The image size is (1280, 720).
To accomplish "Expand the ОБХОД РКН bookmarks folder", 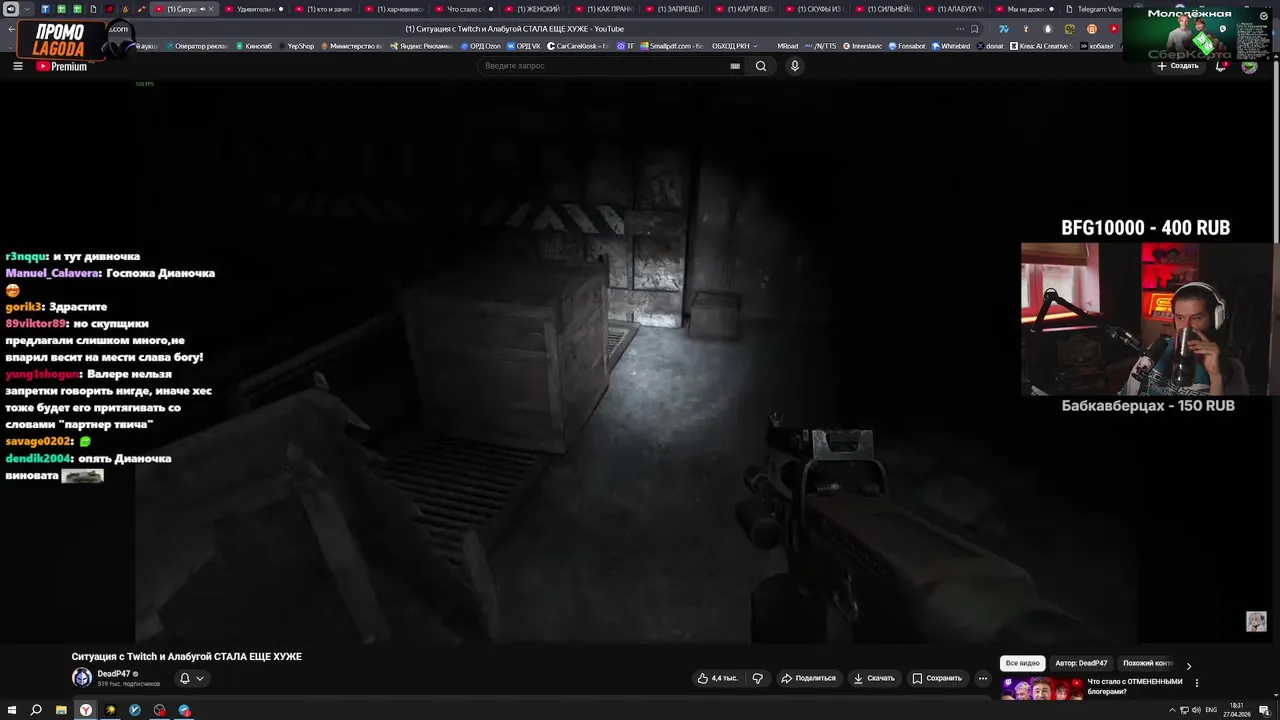I will 734,46.
